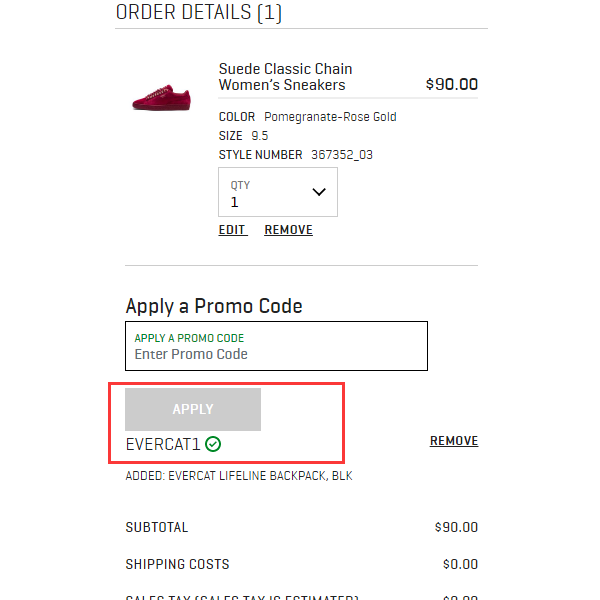Screen dimensions: 600x600
Task: Click the EDIT link under quantity
Action: (232, 230)
